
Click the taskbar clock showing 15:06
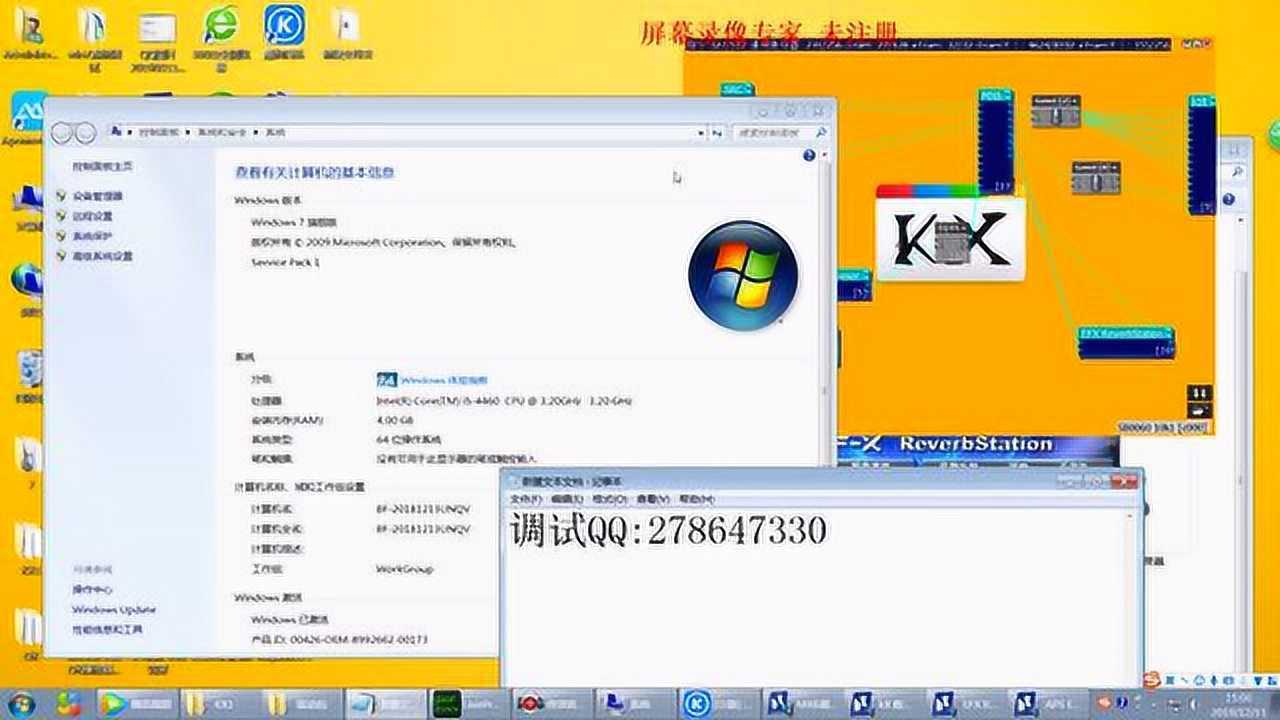pyautogui.click(x=1239, y=703)
